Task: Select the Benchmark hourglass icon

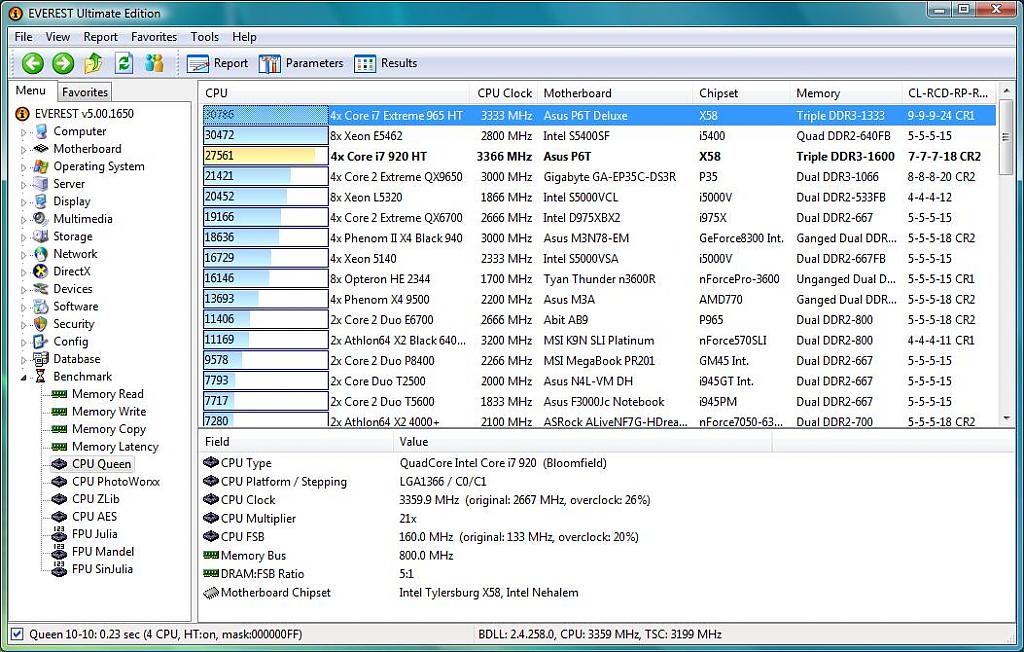Action: [41, 376]
